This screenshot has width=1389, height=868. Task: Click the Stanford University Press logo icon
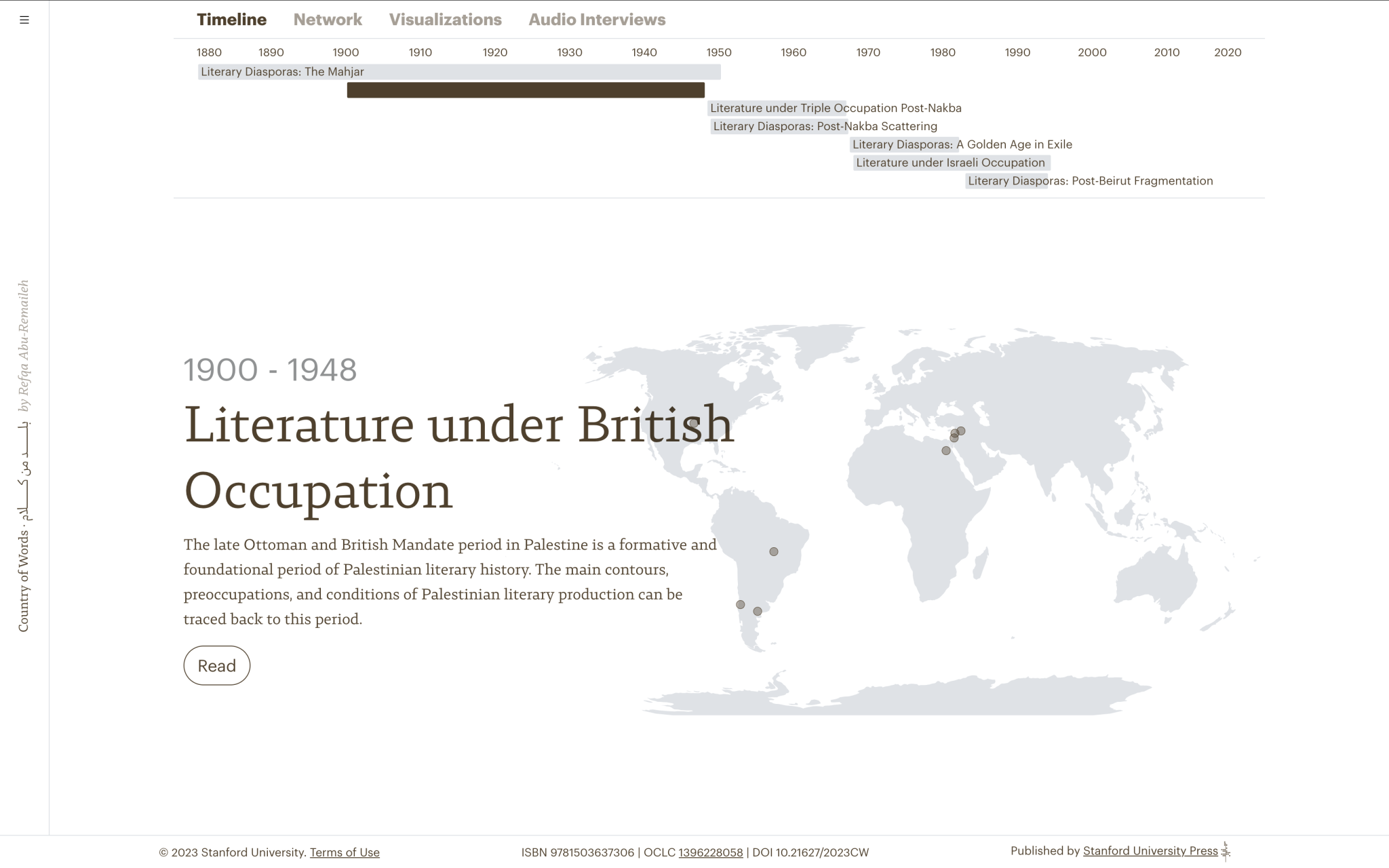(1226, 851)
